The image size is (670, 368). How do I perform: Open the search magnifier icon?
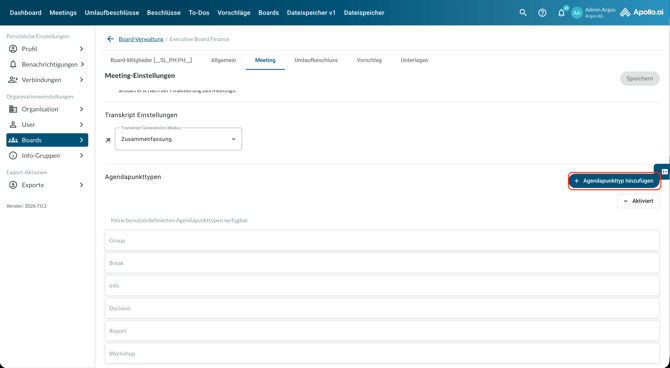click(x=523, y=13)
